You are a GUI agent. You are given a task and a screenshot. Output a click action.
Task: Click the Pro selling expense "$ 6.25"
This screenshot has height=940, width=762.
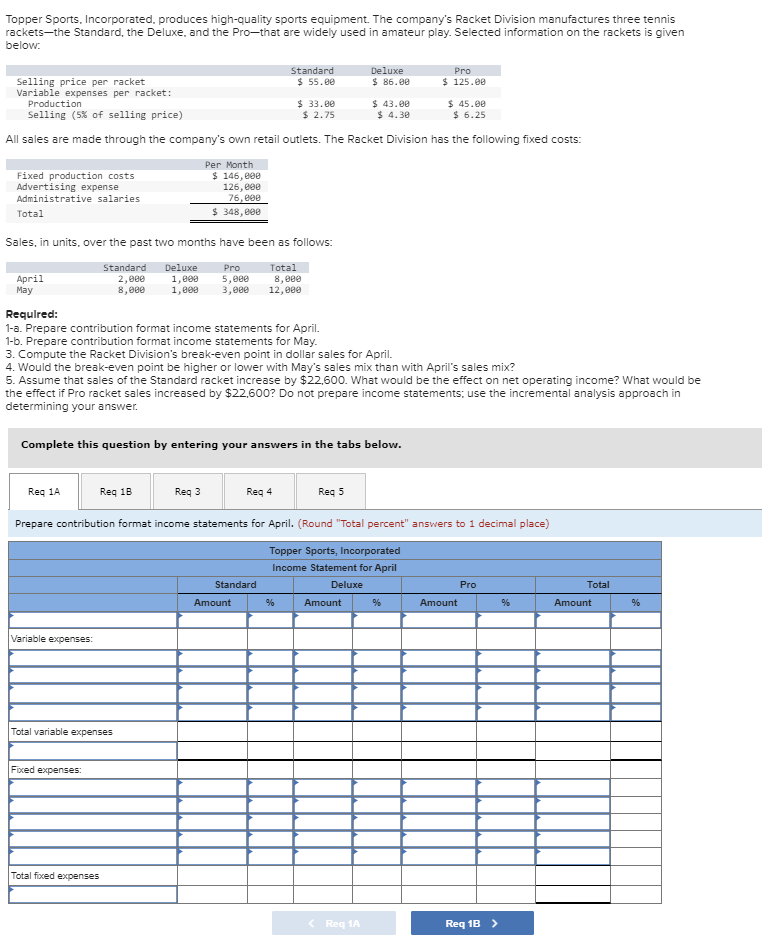[469, 115]
